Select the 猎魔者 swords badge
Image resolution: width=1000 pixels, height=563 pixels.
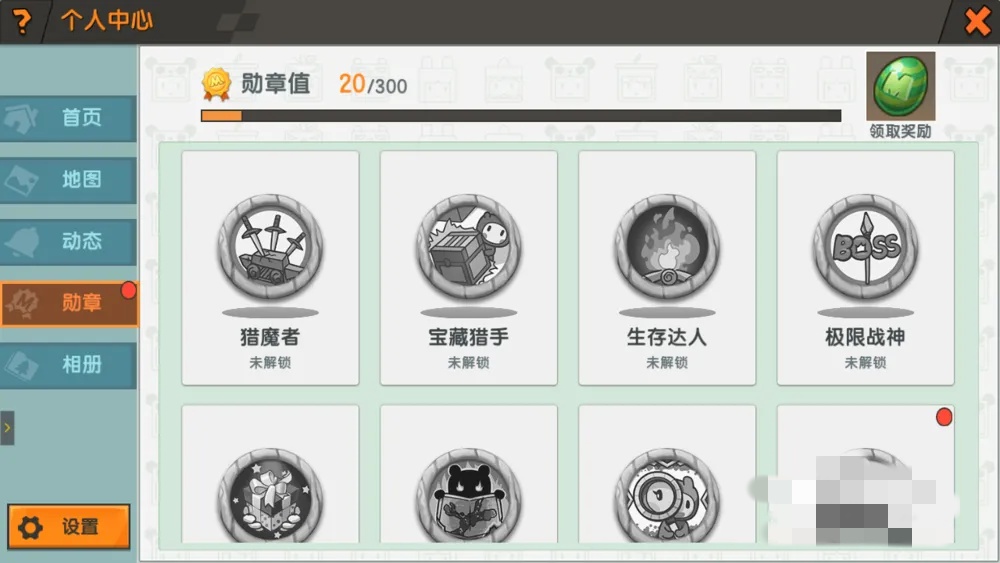(x=270, y=247)
